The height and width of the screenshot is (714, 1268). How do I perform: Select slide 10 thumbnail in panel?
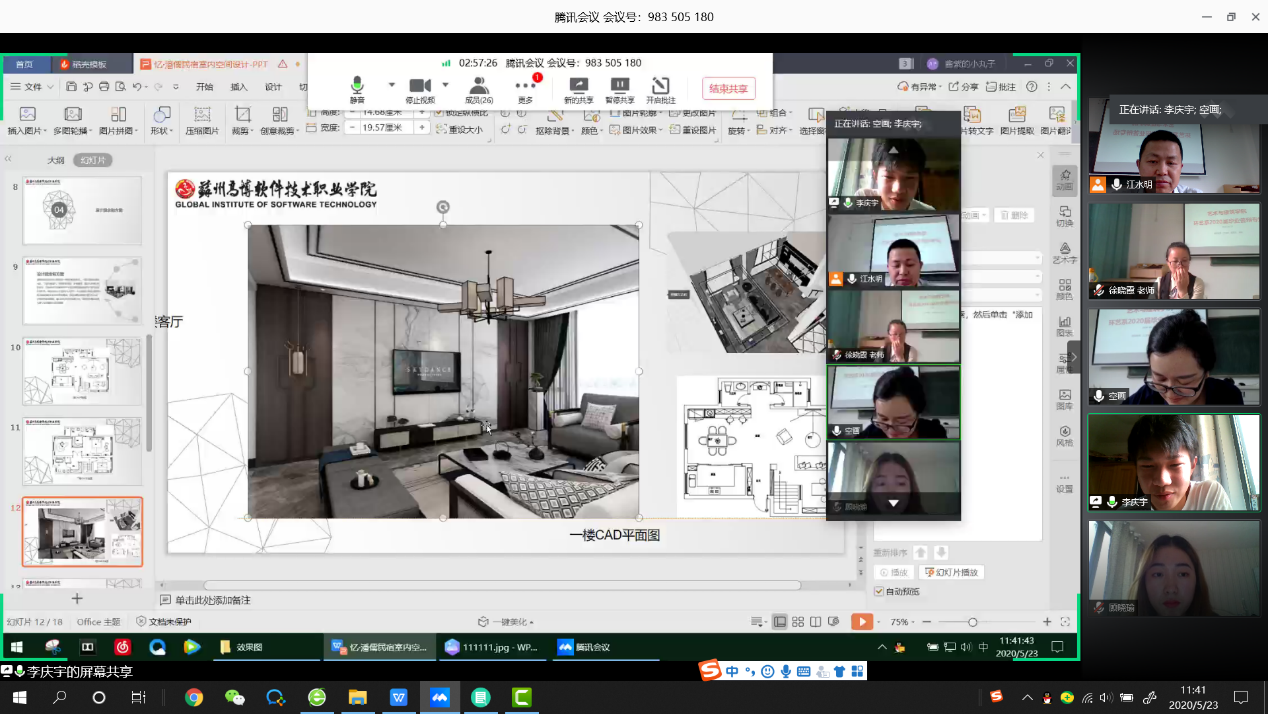click(x=82, y=371)
